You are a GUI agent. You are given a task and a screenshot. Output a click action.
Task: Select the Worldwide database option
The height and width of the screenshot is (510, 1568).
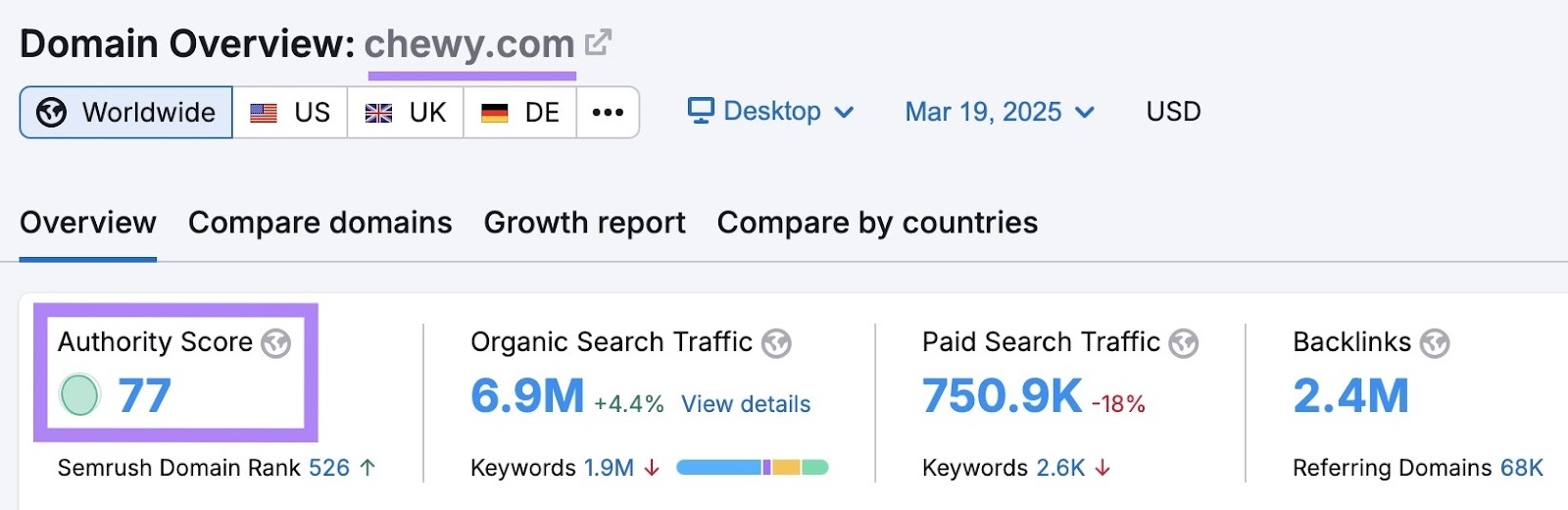pos(126,113)
